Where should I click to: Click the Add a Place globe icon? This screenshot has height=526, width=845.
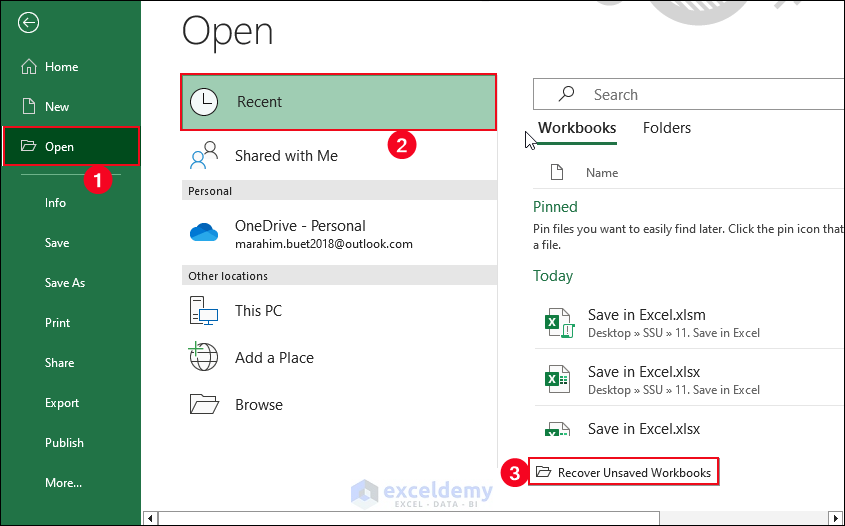pos(203,356)
